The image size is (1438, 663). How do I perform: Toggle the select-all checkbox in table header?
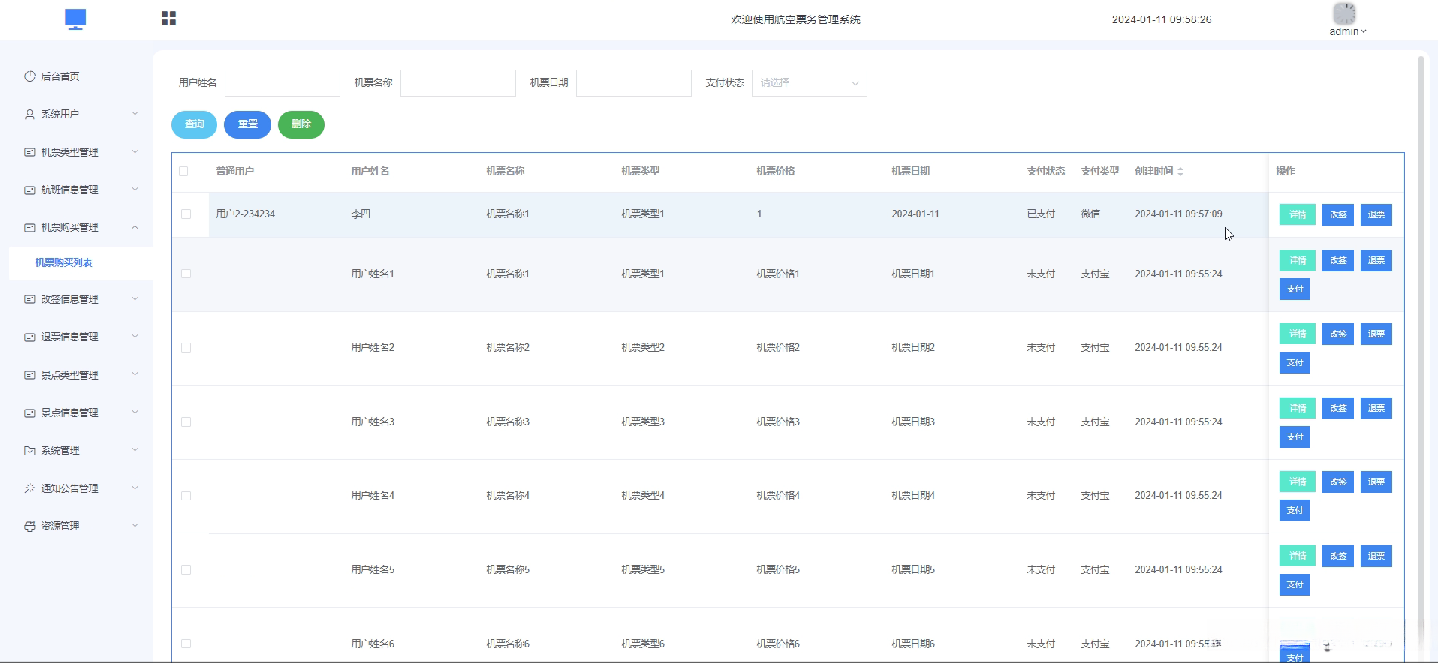(x=184, y=171)
